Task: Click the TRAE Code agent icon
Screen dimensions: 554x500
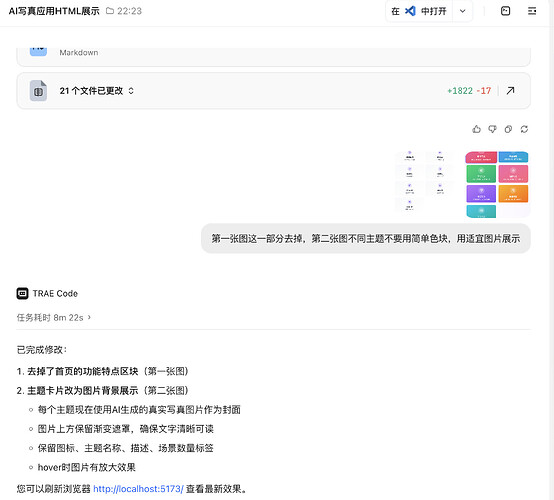Action: pyautogui.click(x=22, y=293)
